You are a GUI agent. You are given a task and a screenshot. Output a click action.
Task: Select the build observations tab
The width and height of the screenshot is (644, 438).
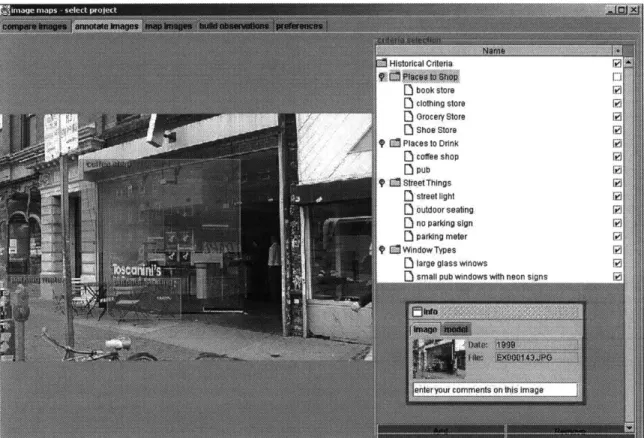tap(234, 26)
